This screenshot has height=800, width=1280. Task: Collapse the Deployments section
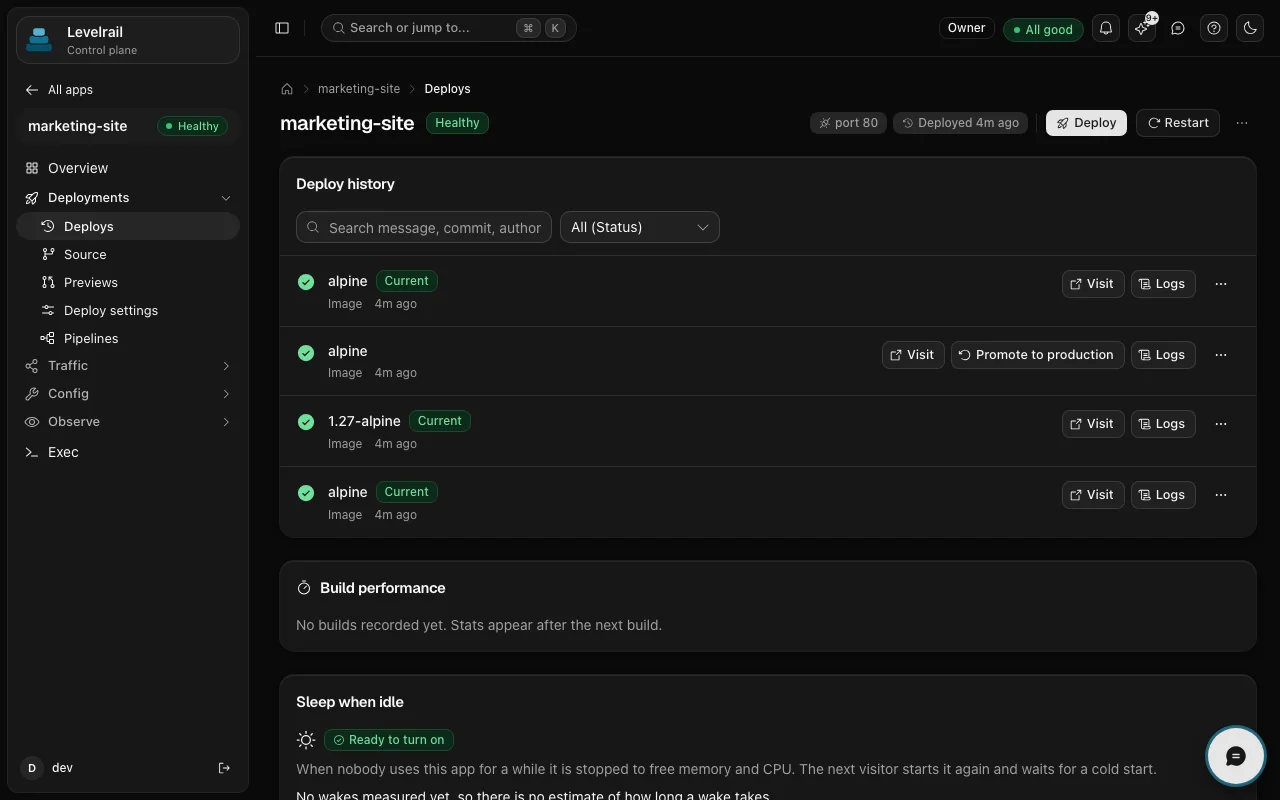tap(128, 198)
